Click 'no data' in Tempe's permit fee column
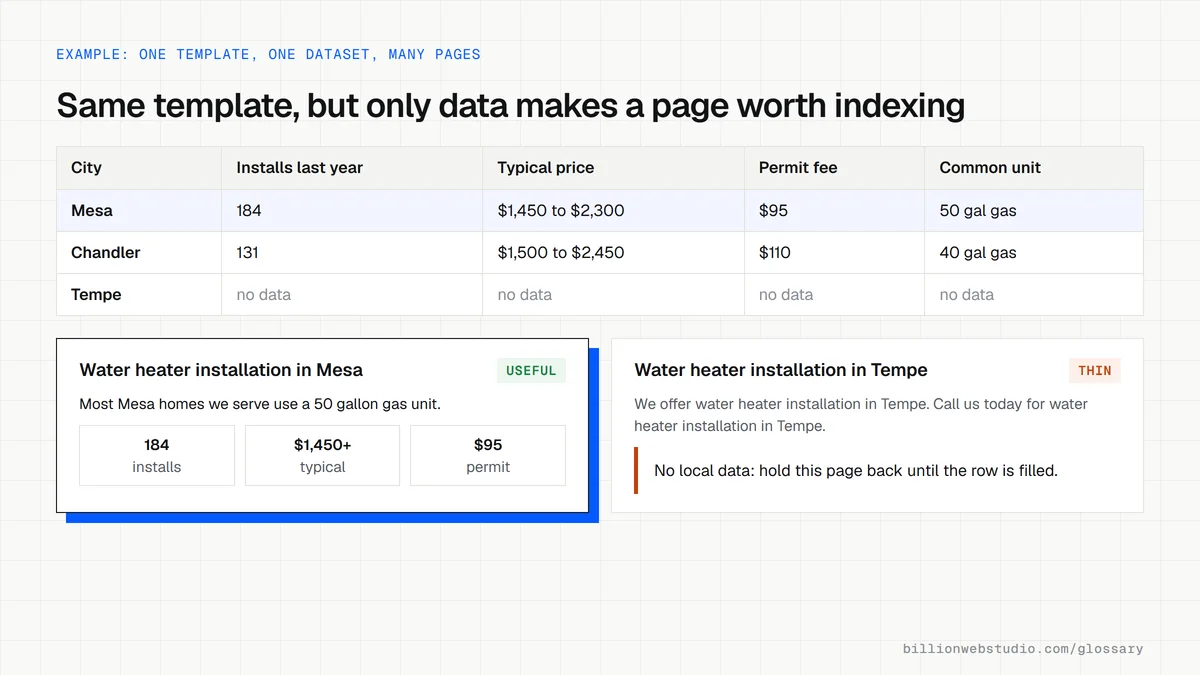This screenshot has width=1200, height=675. click(834, 295)
